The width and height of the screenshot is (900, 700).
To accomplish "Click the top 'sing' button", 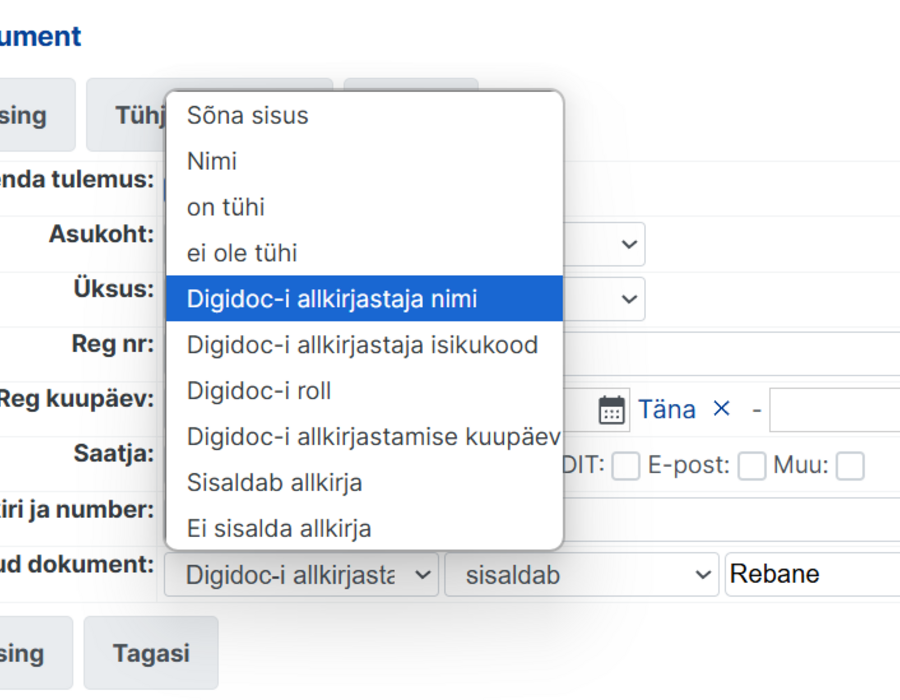I will (37, 115).
